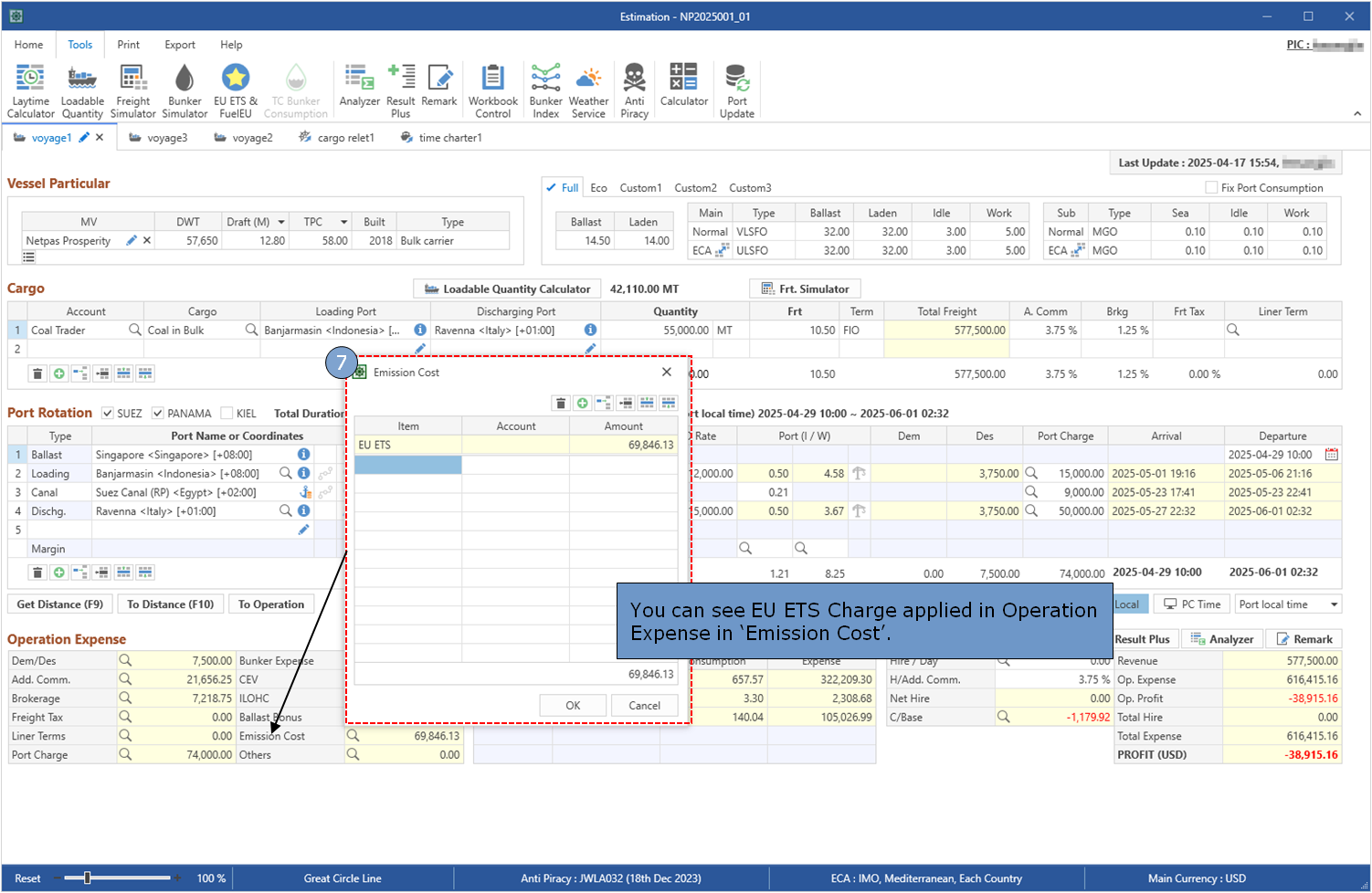The image size is (1372, 893).
Task: Check the Fix Port Consumption box
Action: coord(1211,188)
